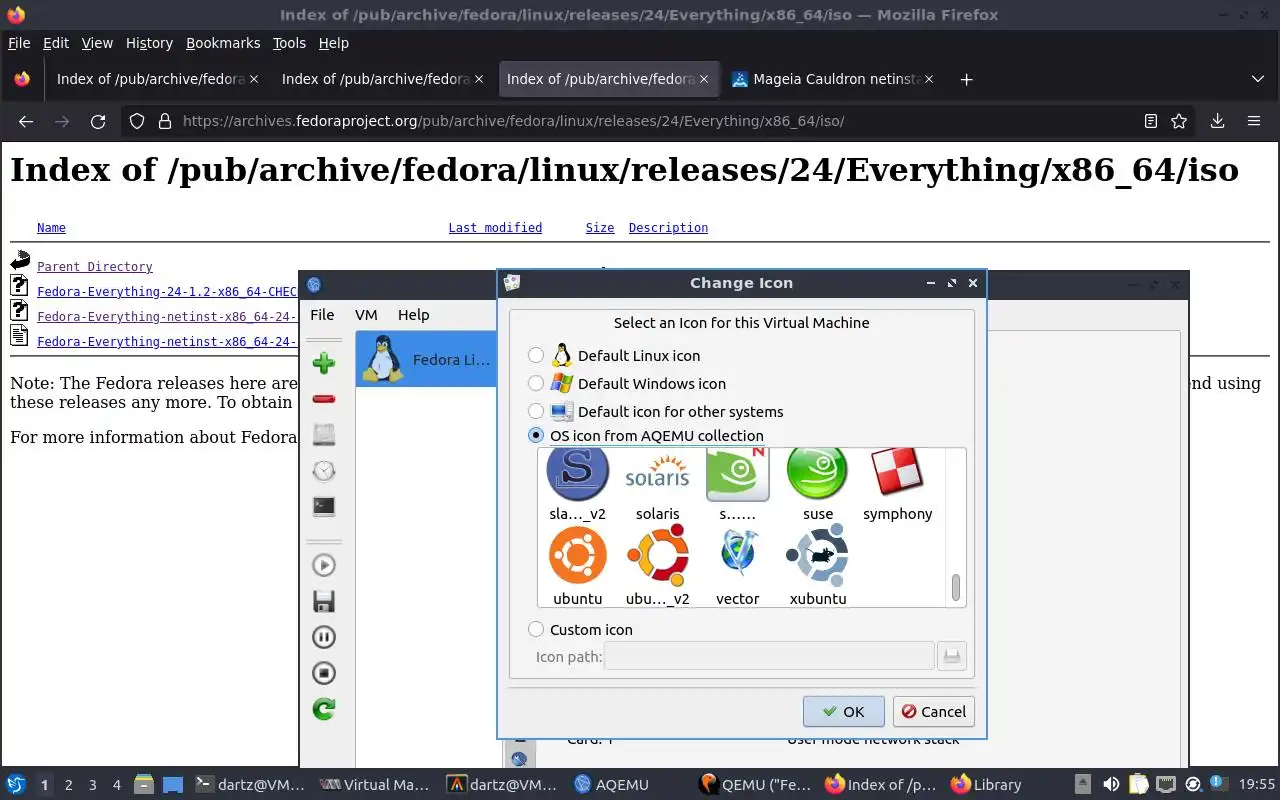This screenshot has width=1280, height=800.
Task: Open the Parent Directory link
Action: point(95,267)
